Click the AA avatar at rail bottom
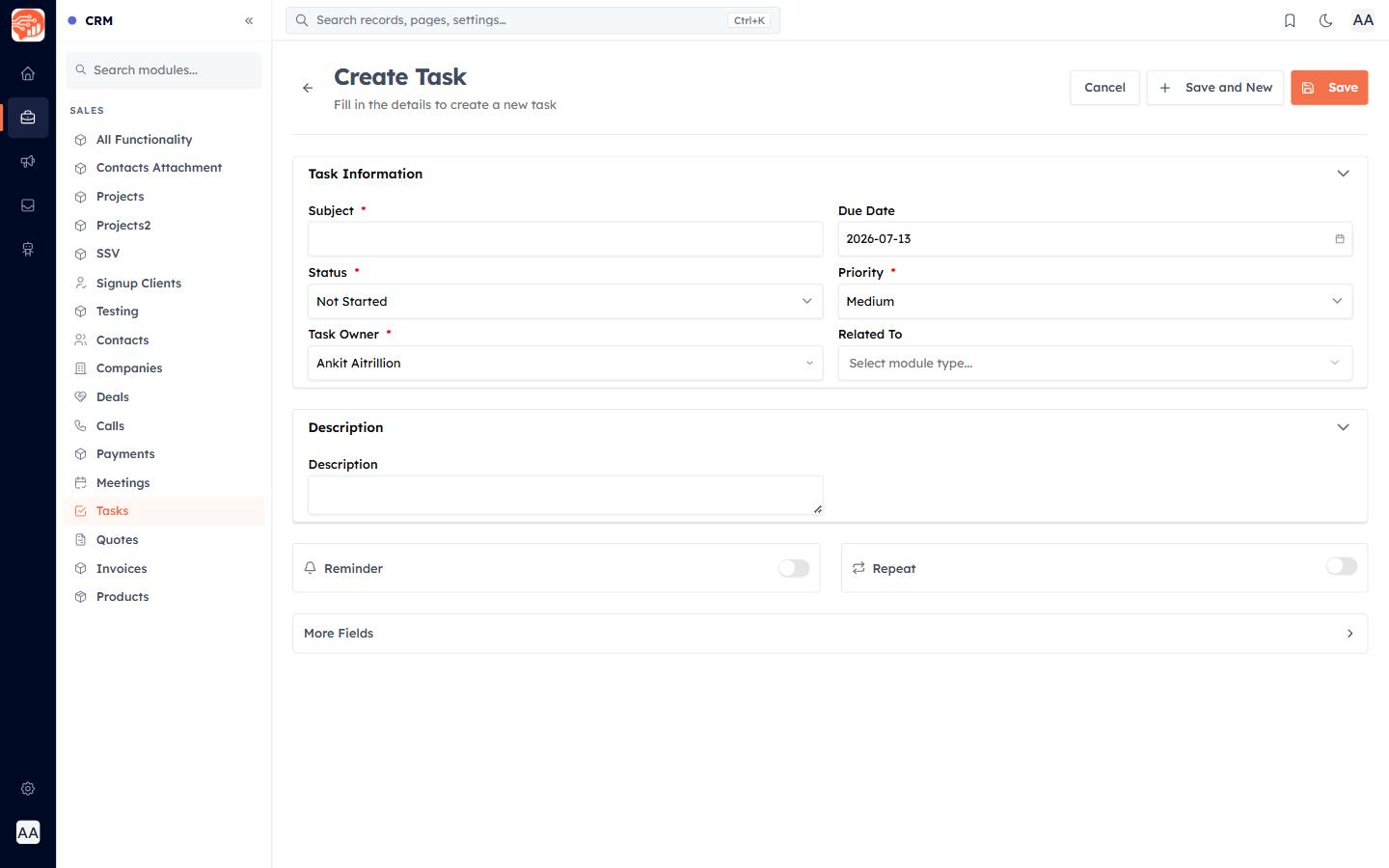The height and width of the screenshot is (868, 1389). (28, 832)
